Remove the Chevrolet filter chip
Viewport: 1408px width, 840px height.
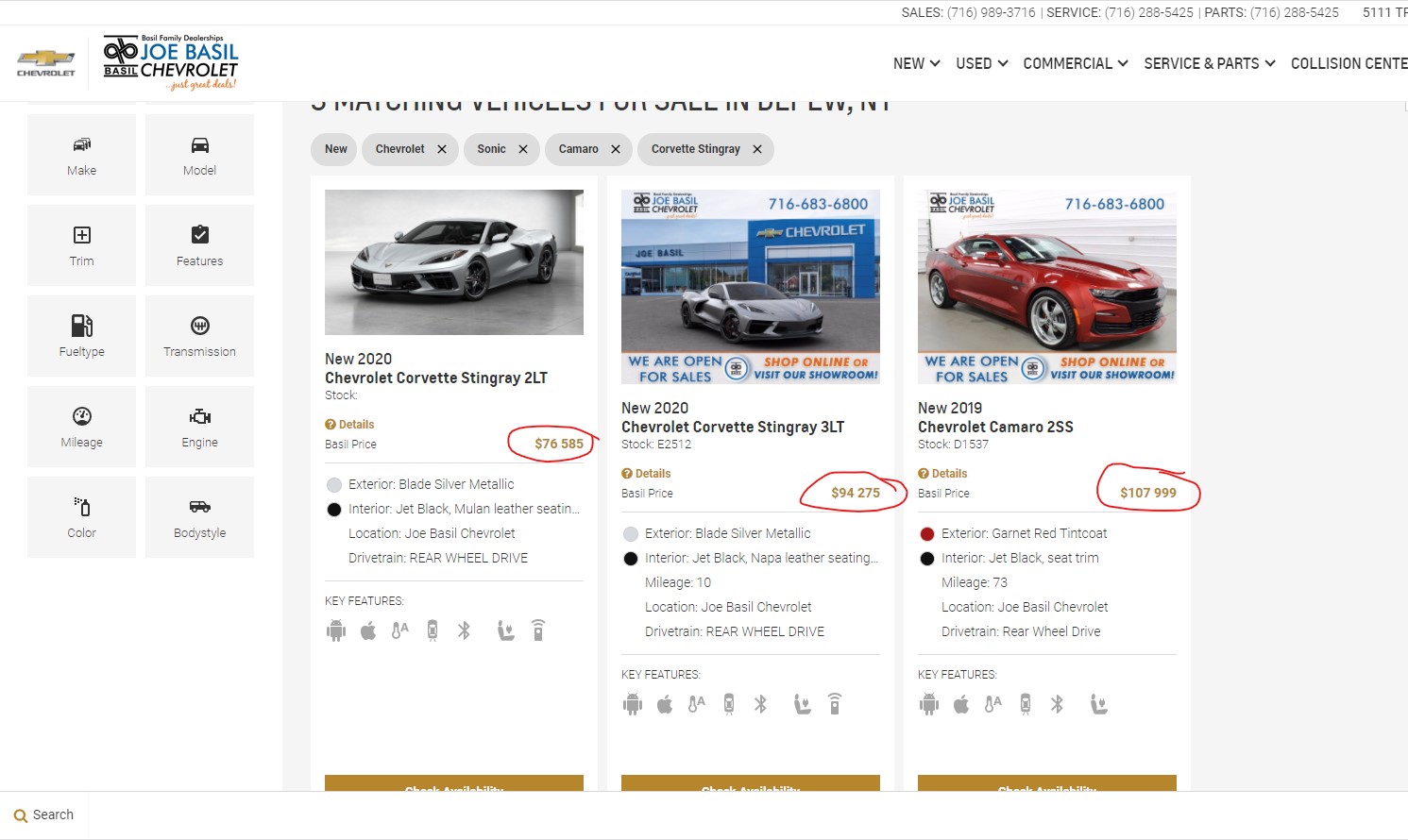click(441, 149)
